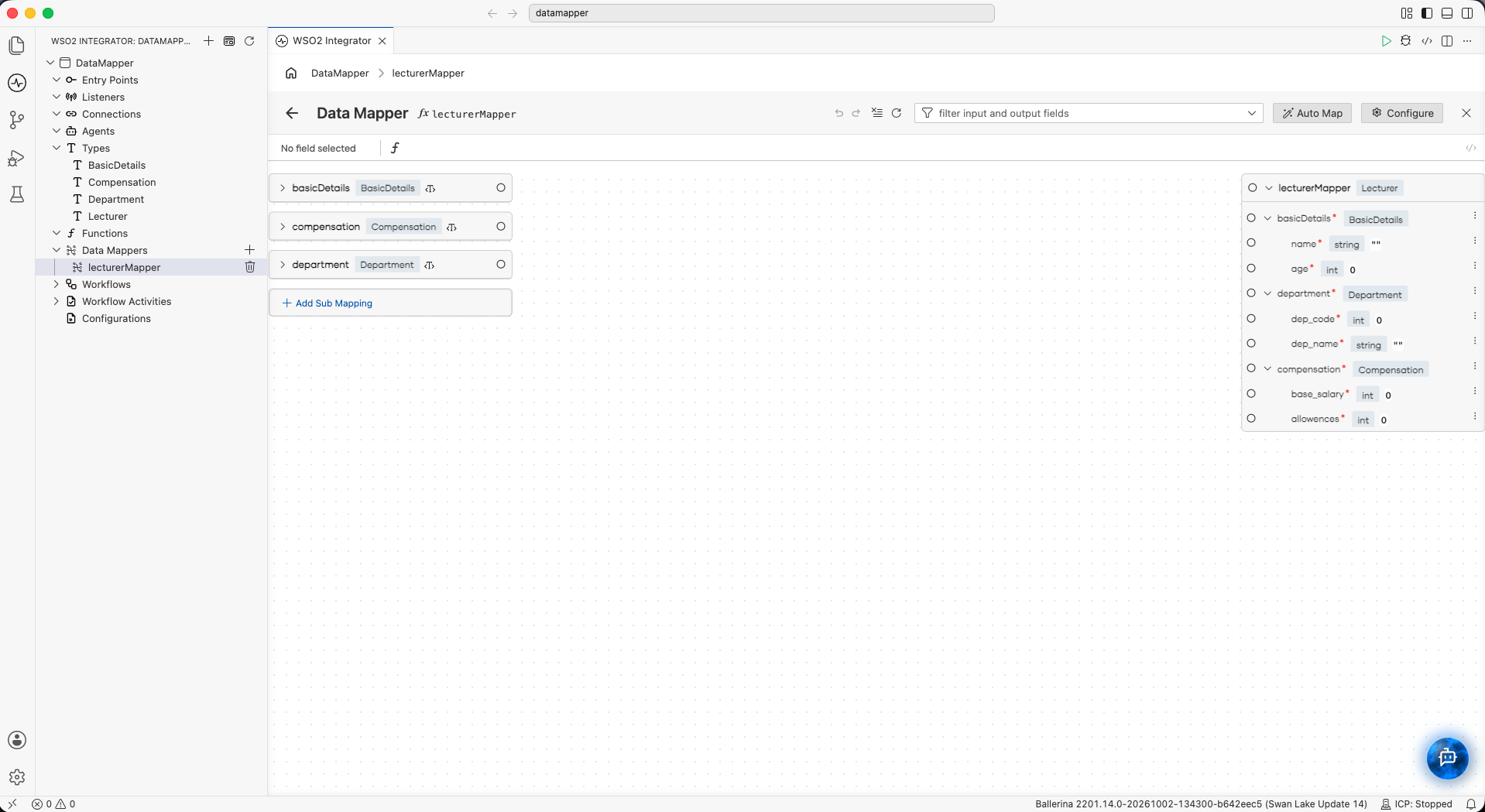This screenshot has height=812, width=1485.
Task: Click the redo icon in Data Mapper header
Action: [x=856, y=113]
